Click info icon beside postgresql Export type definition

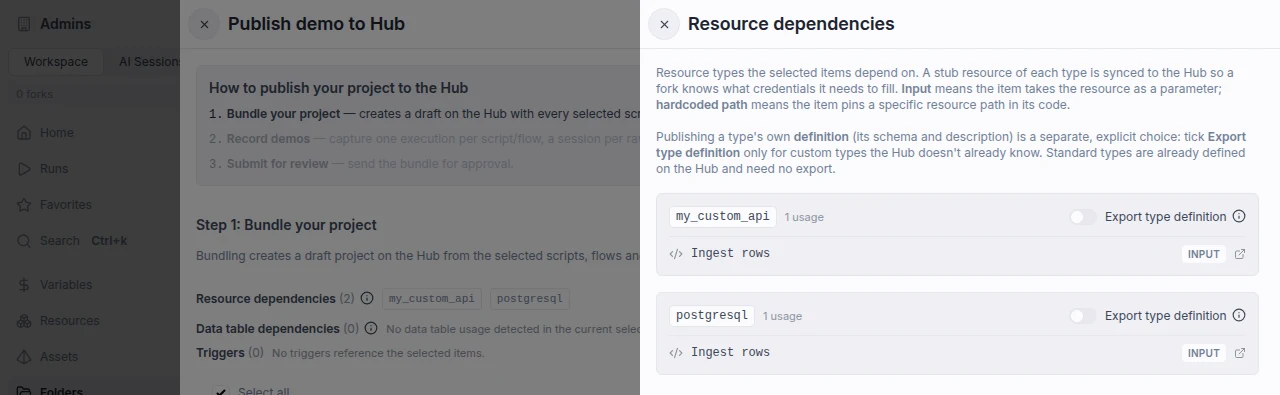pos(1239,316)
